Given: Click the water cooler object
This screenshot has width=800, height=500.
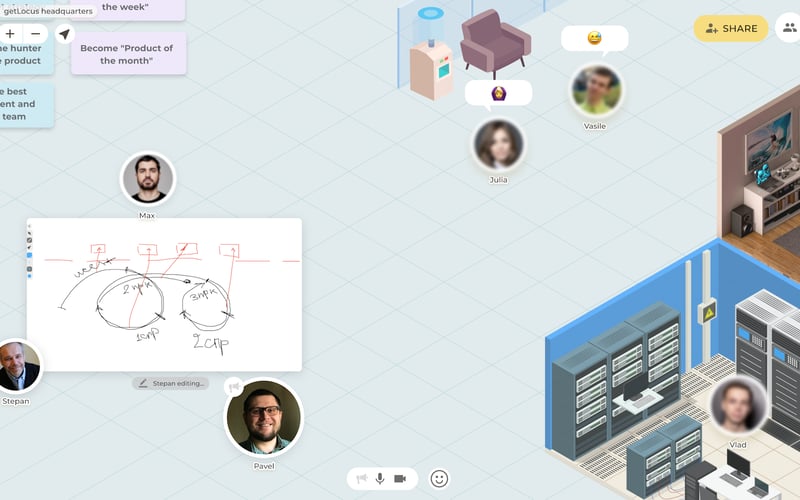Looking at the screenshot, I should 432,54.
